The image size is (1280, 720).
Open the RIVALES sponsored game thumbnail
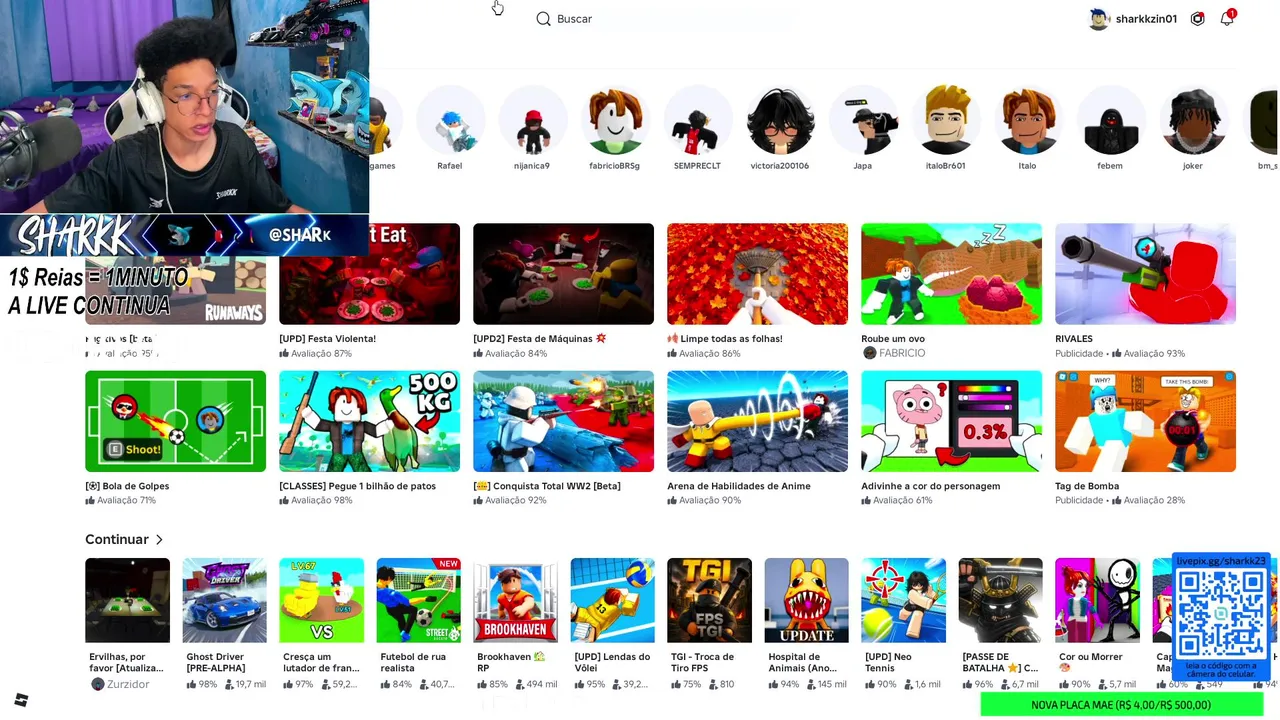tap(1145, 274)
